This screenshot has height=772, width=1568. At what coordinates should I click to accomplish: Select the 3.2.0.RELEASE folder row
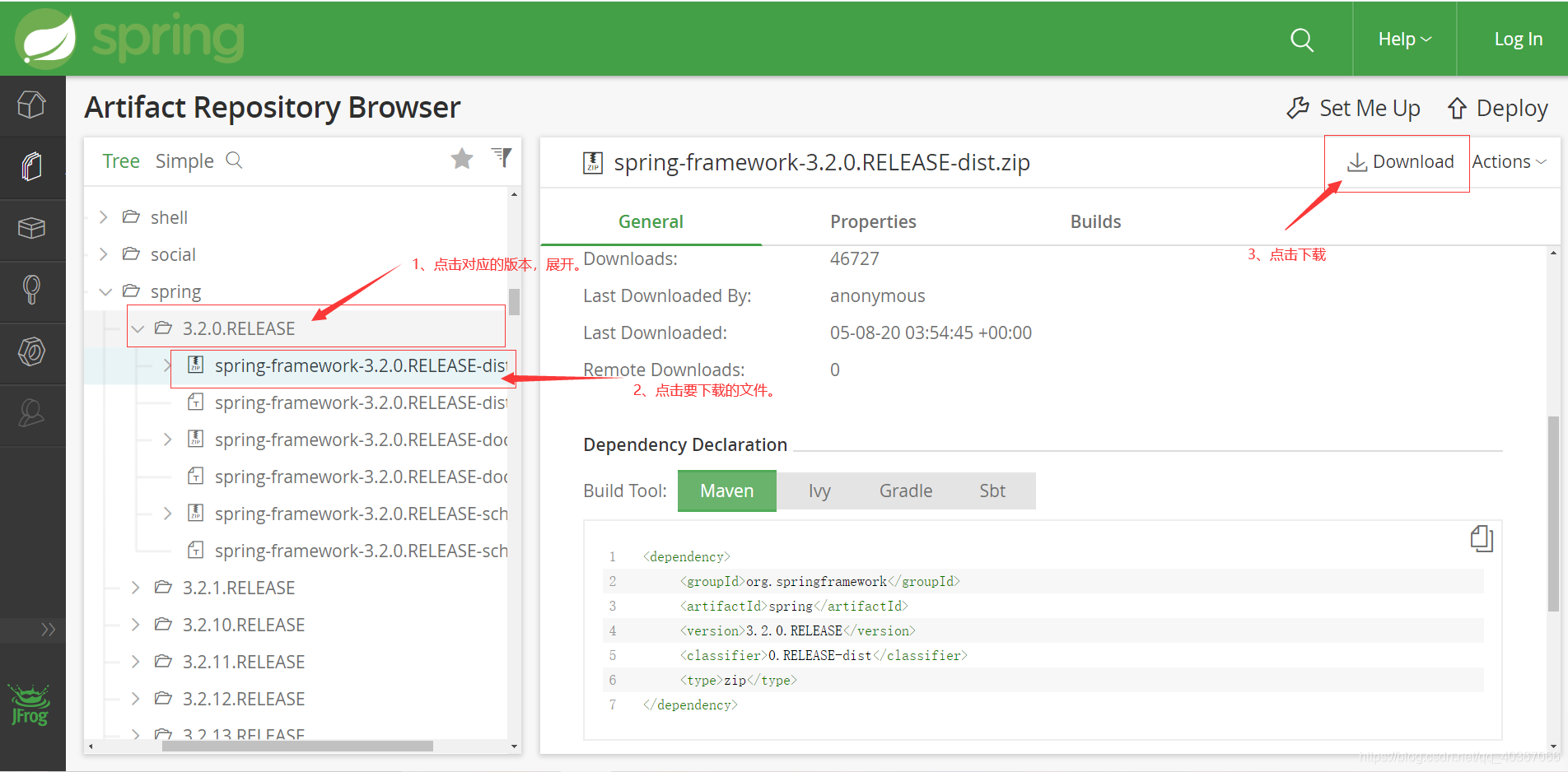click(x=316, y=328)
